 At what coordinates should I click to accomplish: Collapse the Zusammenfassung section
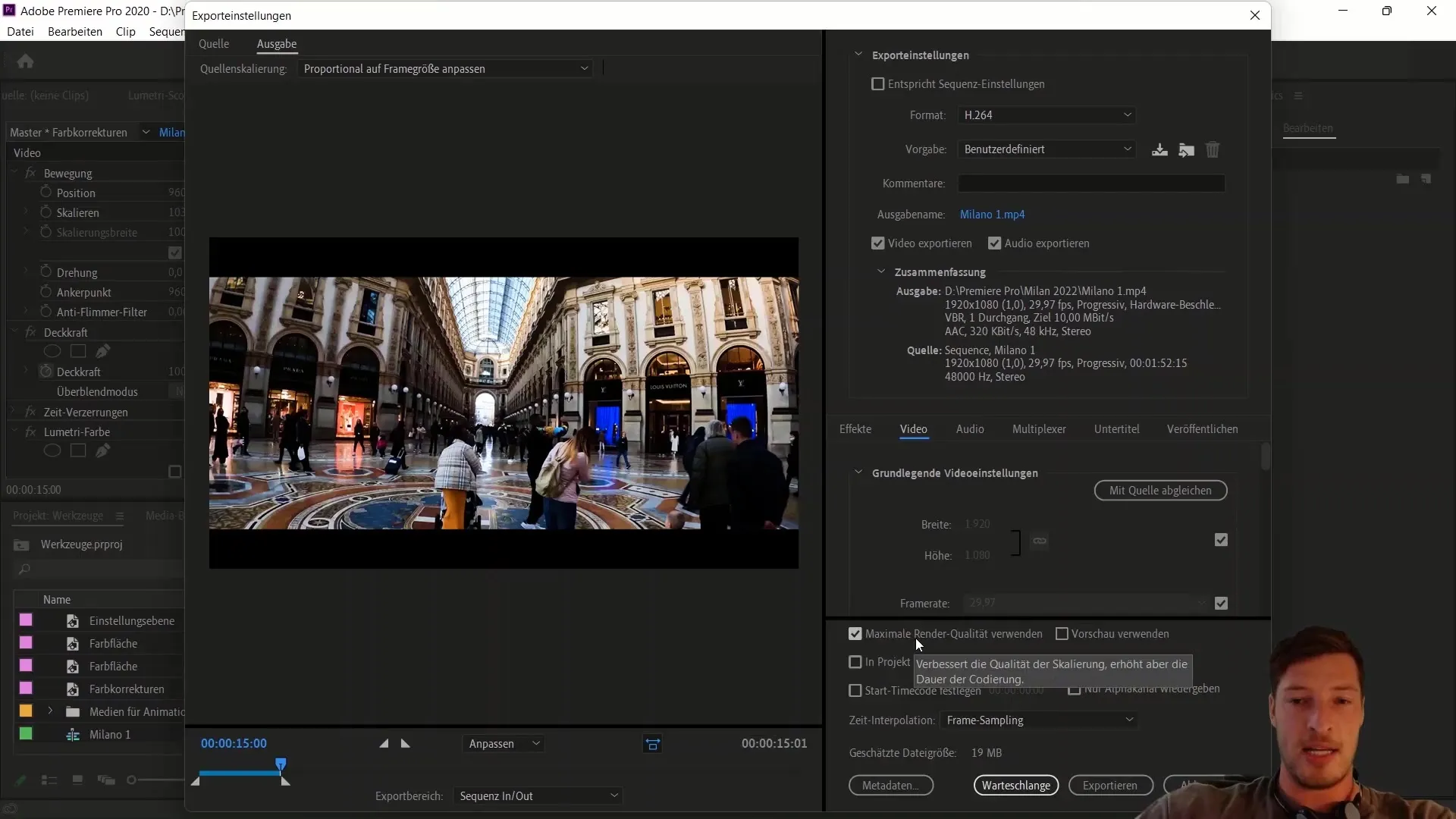click(881, 271)
